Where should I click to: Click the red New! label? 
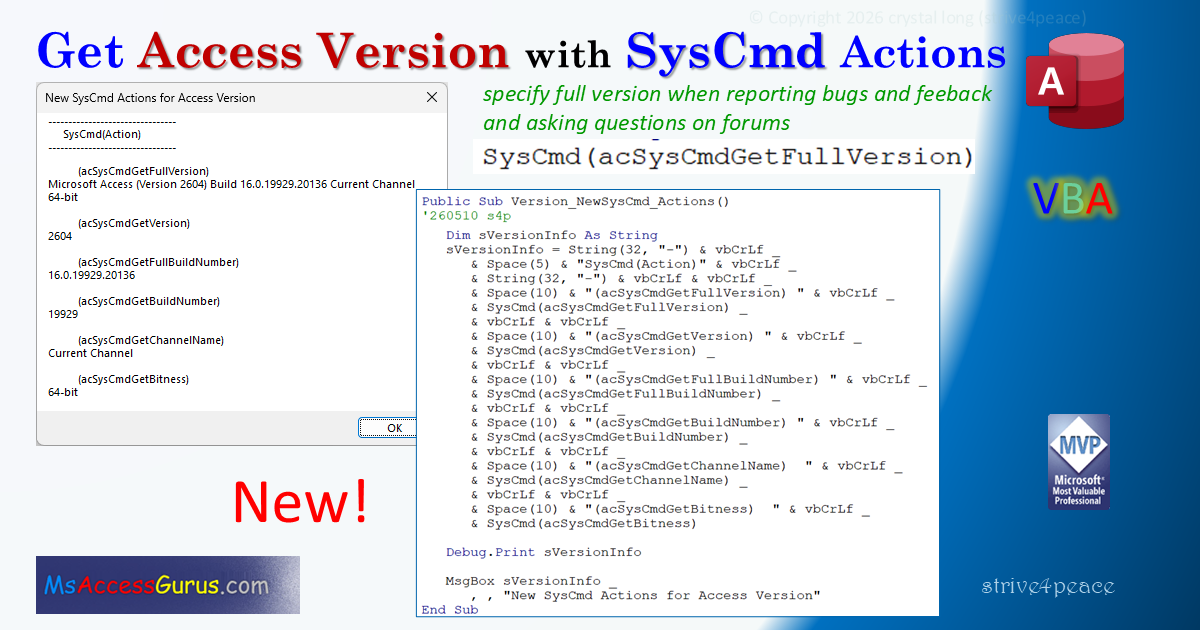pyautogui.click(x=300, y=502)
